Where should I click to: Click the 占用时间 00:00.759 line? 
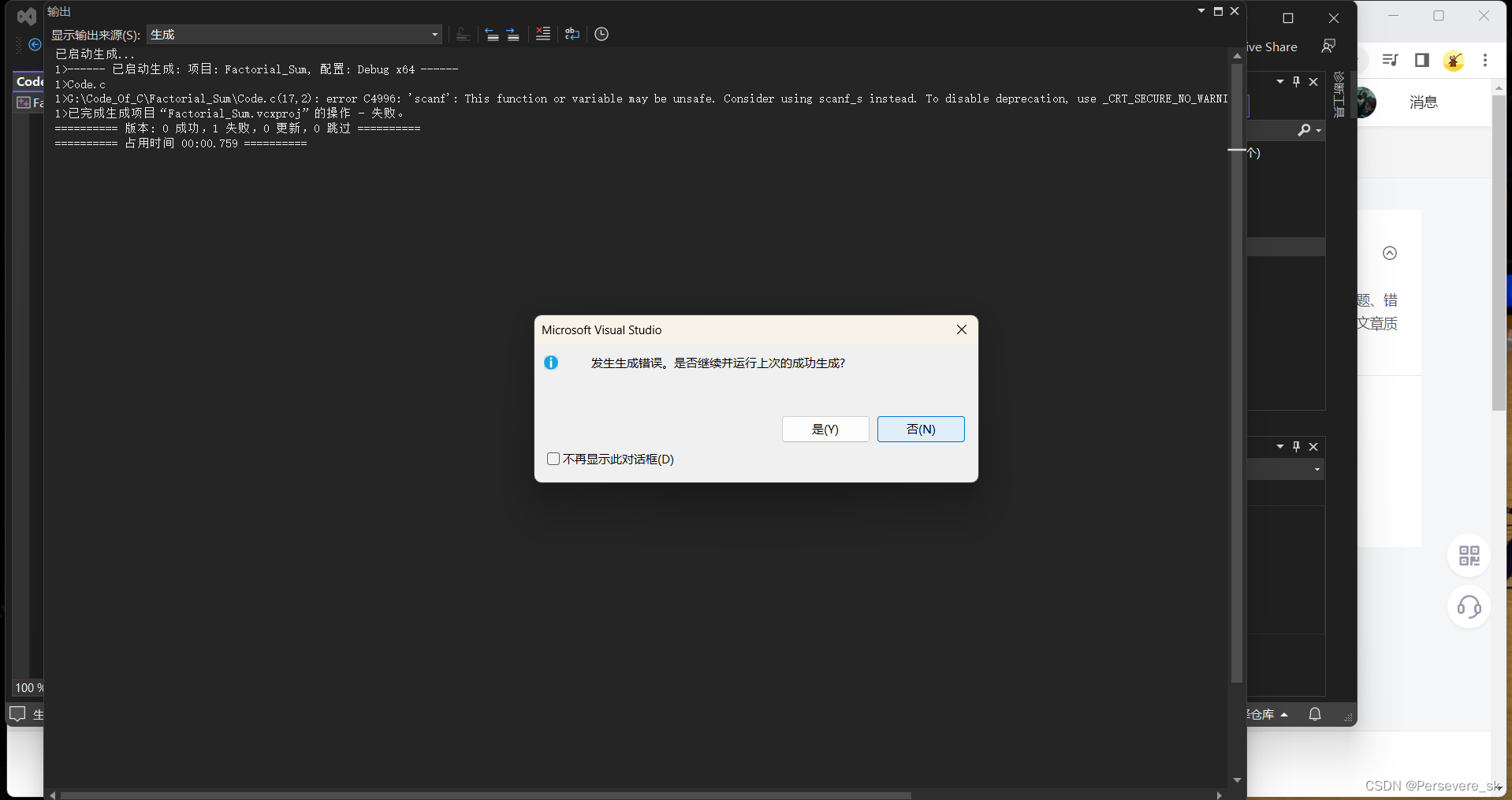[x=181, y=143]
